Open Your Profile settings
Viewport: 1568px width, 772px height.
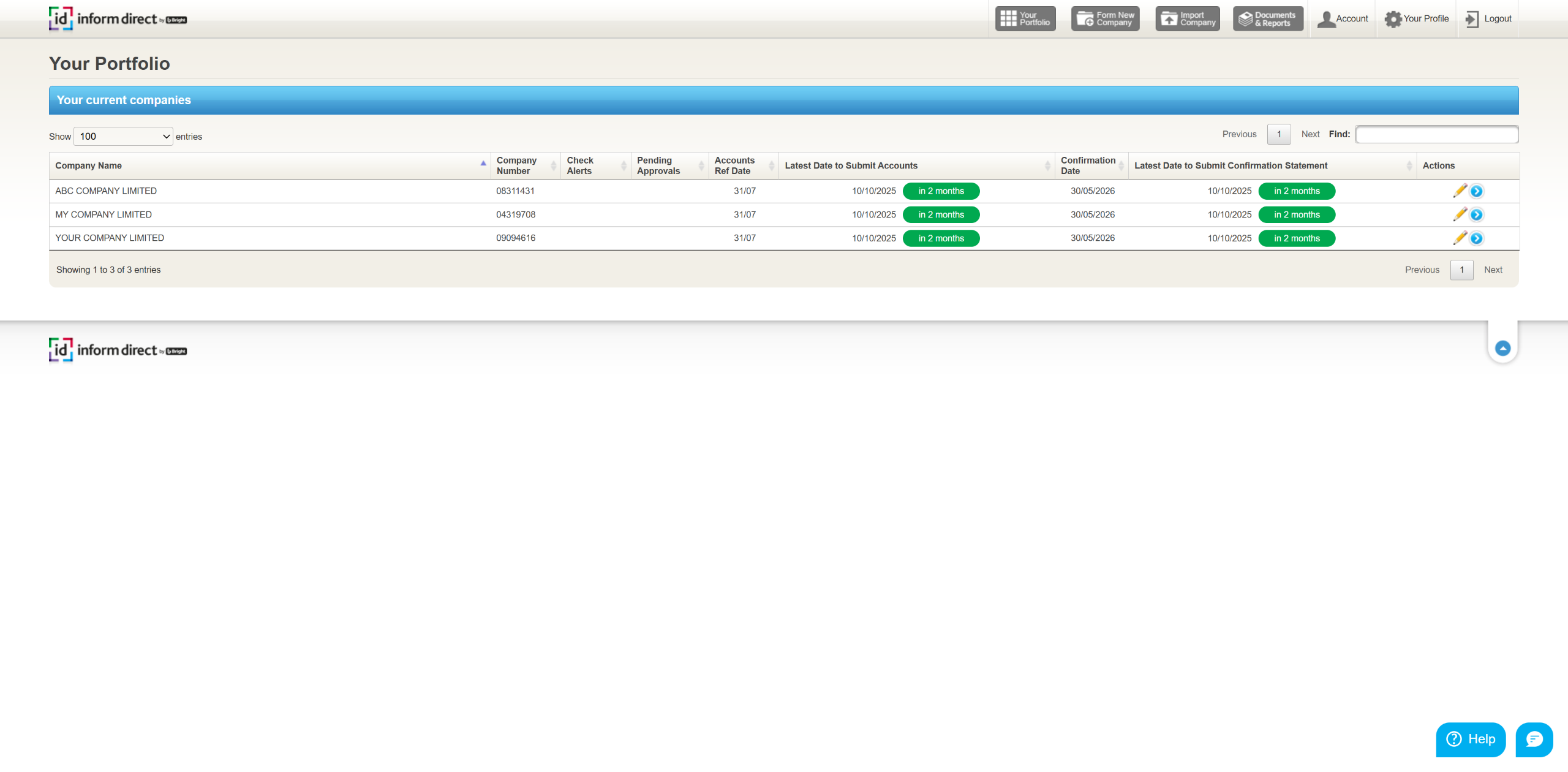(x=1417, y=19)
